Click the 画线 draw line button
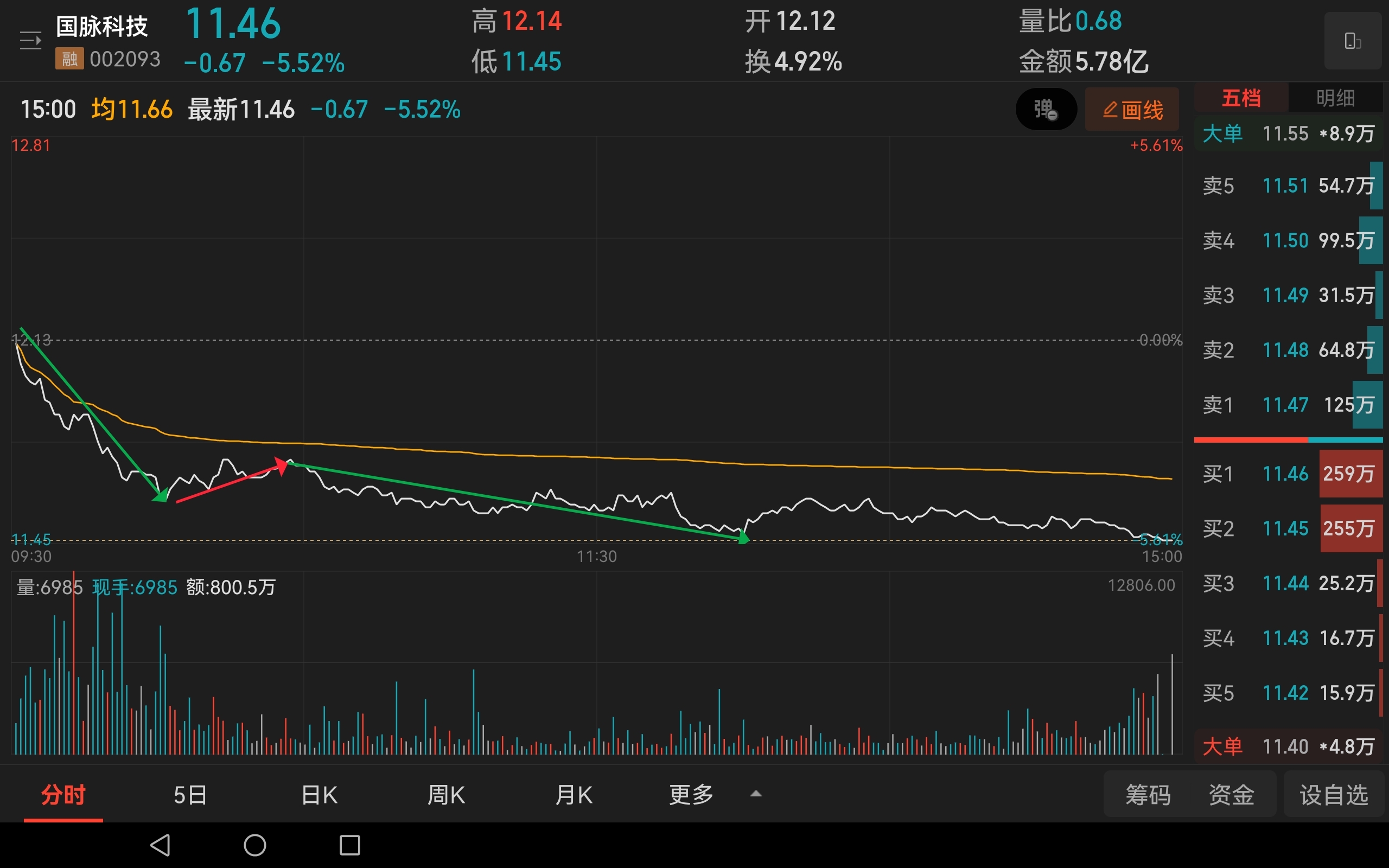The height and width of the screenshot is (868, 1389). [1132, 110]
